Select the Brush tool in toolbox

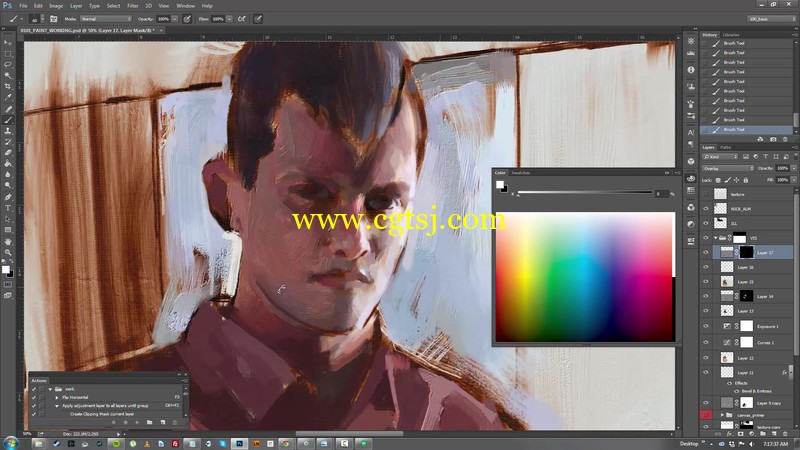tap(8, 120)
